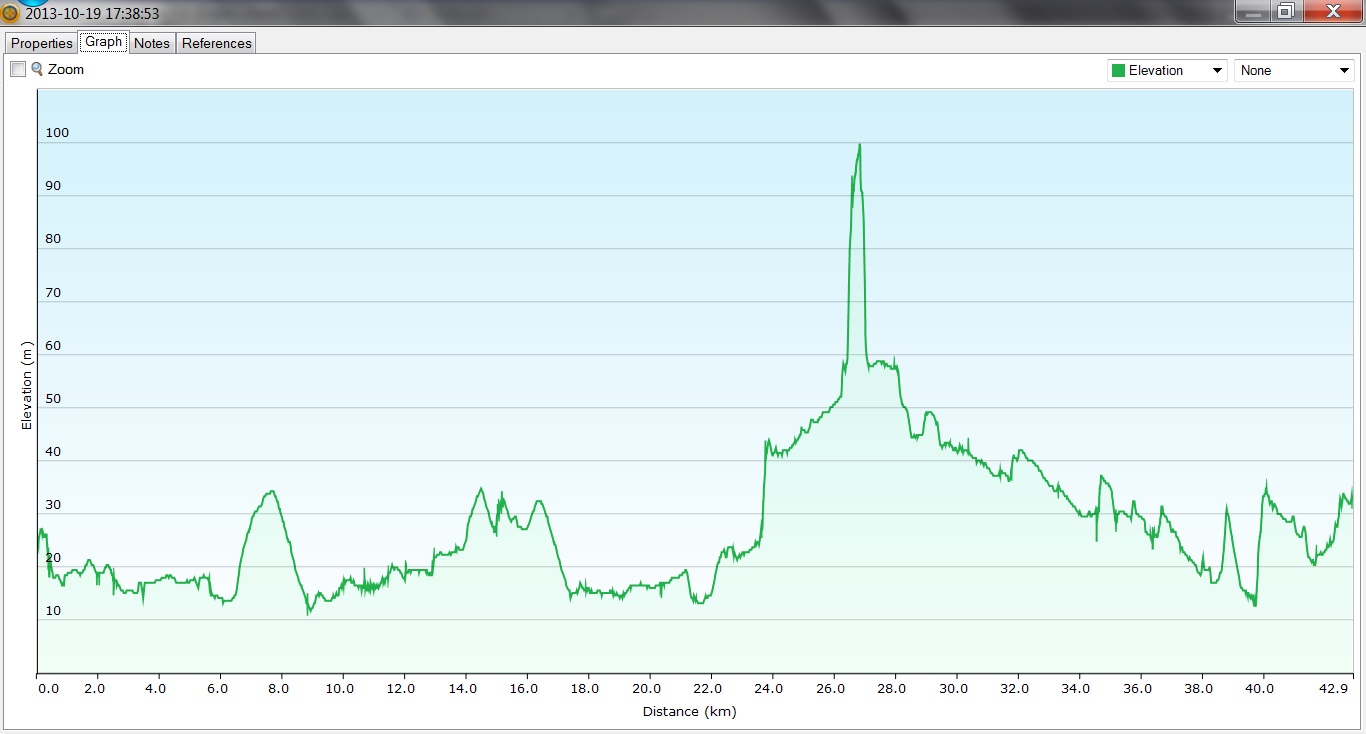Image resolution: width=1366 pixels, height=734 pixels.
Task: Open the Notes tab
Action: 152,43
